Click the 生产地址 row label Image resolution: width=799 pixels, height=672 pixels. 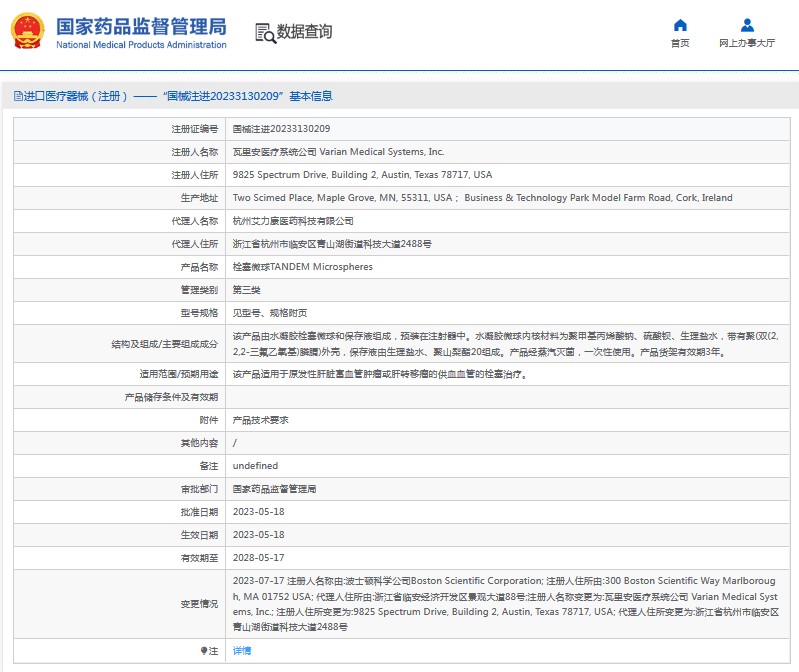point(199,198)
